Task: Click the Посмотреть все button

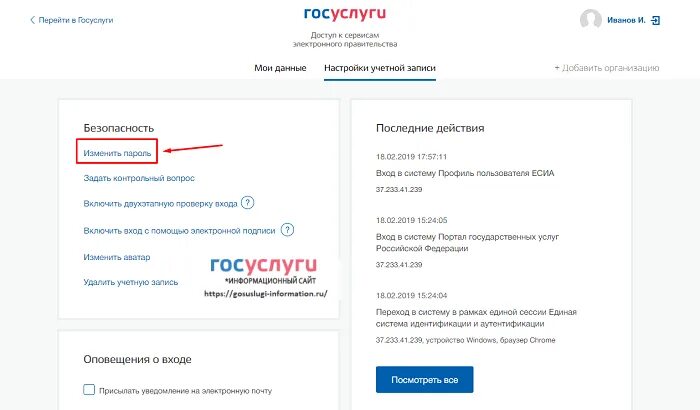Action: pyautogui.click(x=425, y=380)
